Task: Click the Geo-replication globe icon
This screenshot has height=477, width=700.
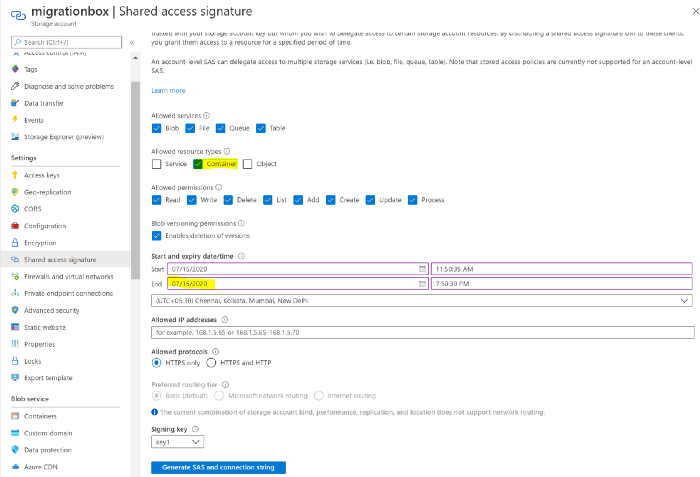Action: click(x=15, y=192)
